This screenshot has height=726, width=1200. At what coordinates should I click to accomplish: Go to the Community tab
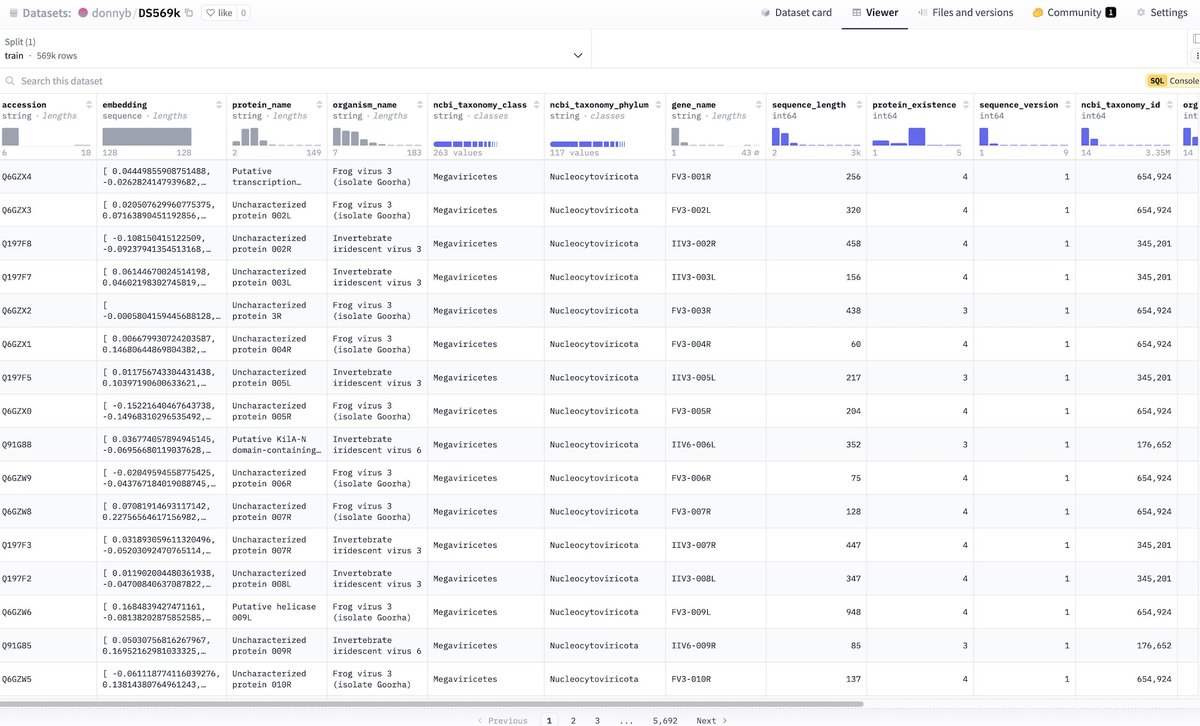(1074, 13)
